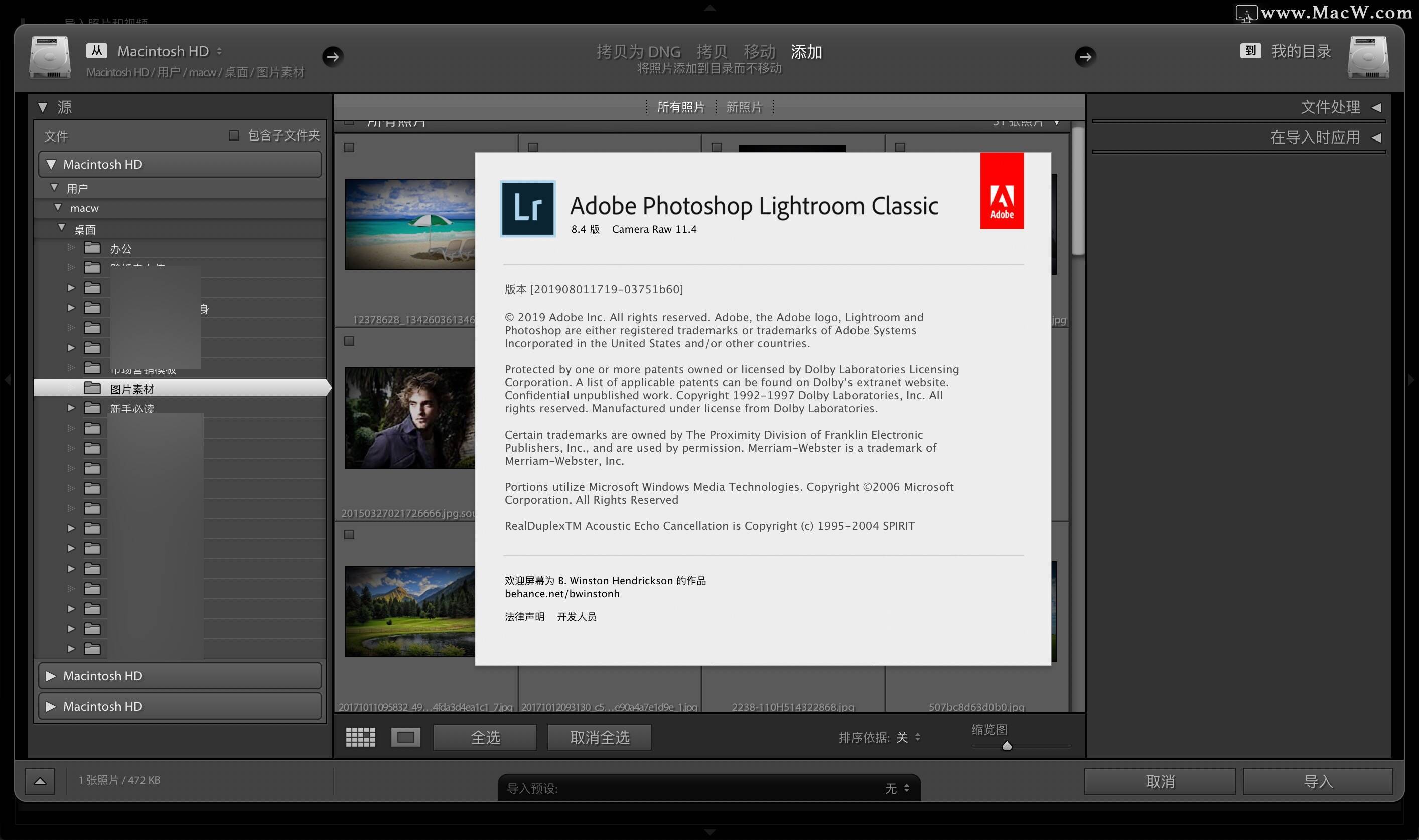
Task: Click 全选 button
Action: (x=485, y=737)
